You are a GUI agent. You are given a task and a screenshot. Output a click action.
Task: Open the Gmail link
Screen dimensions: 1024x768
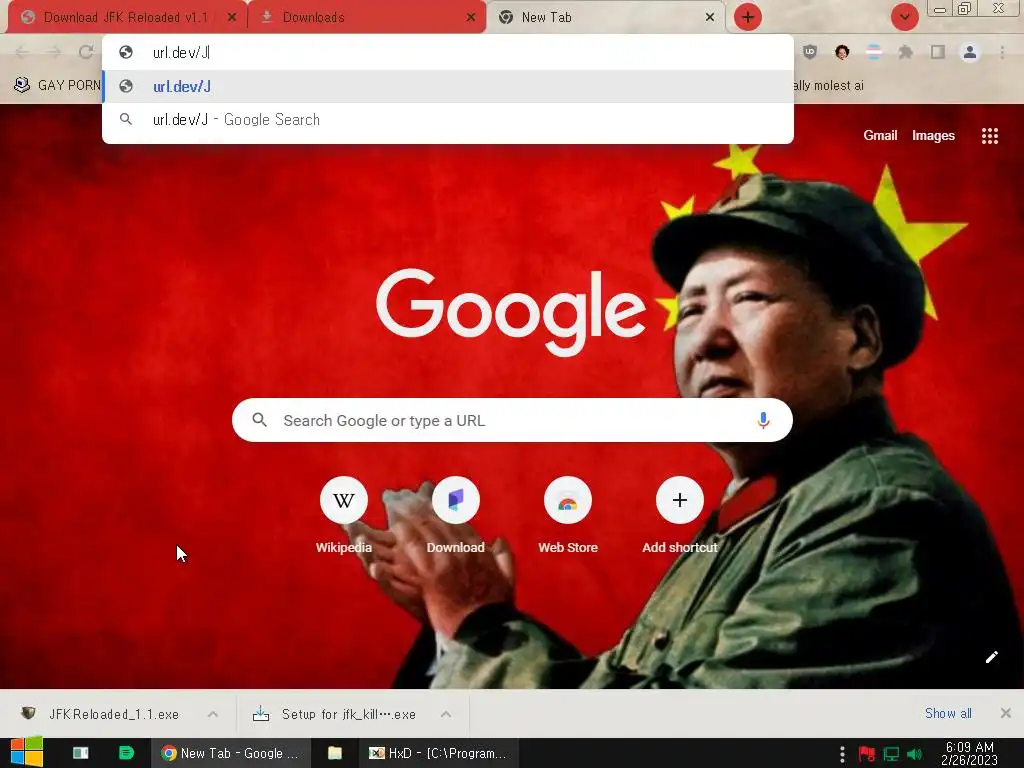(880, 136)
